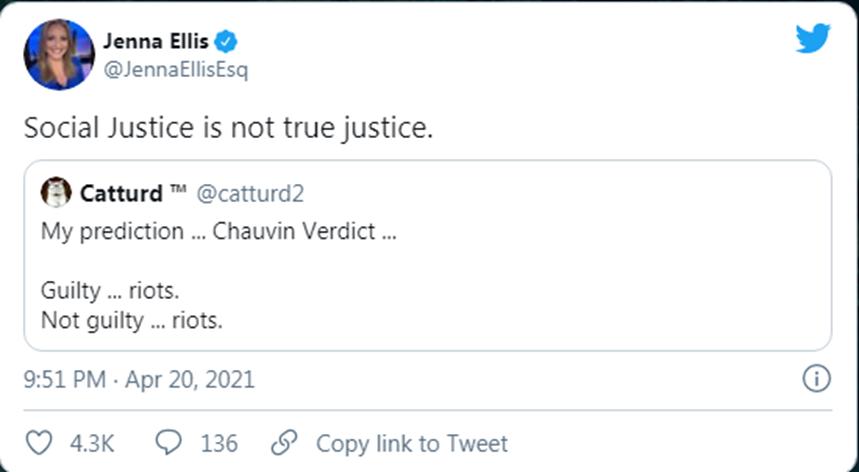
Task: Open the tweet info circle icon
Action: 816,379
